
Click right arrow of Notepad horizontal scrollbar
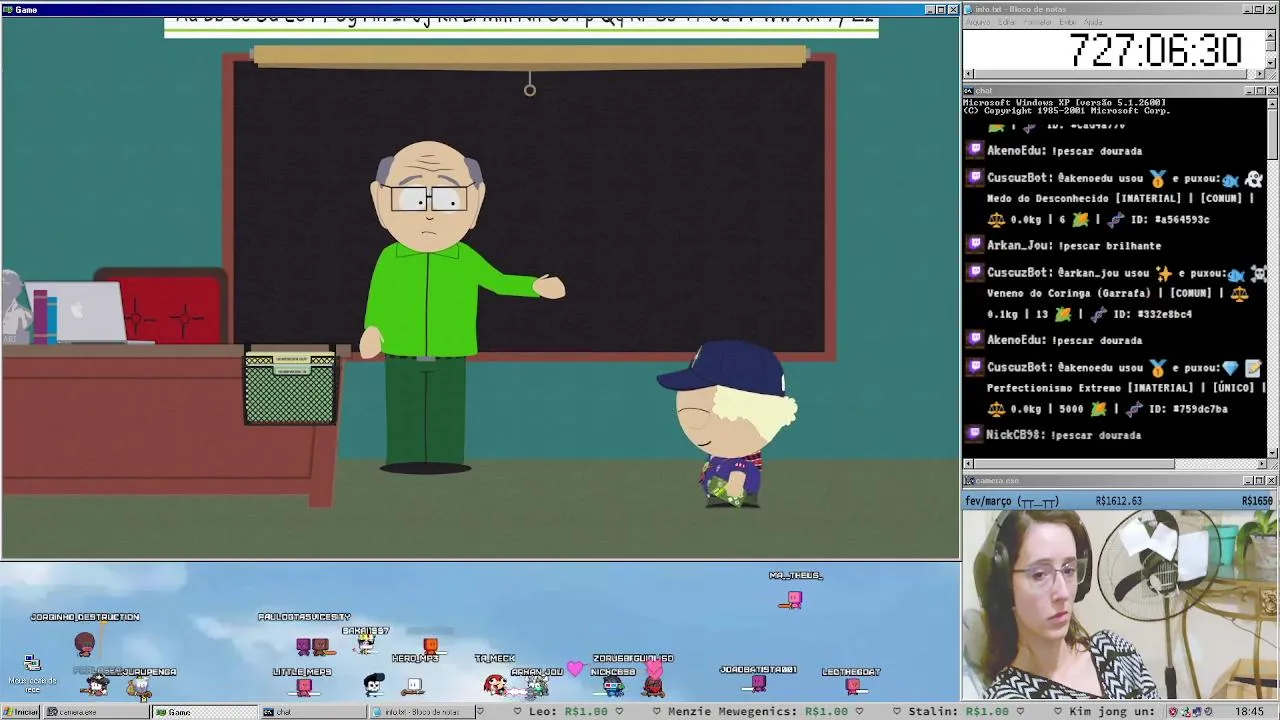click(x=1260, y=75)
